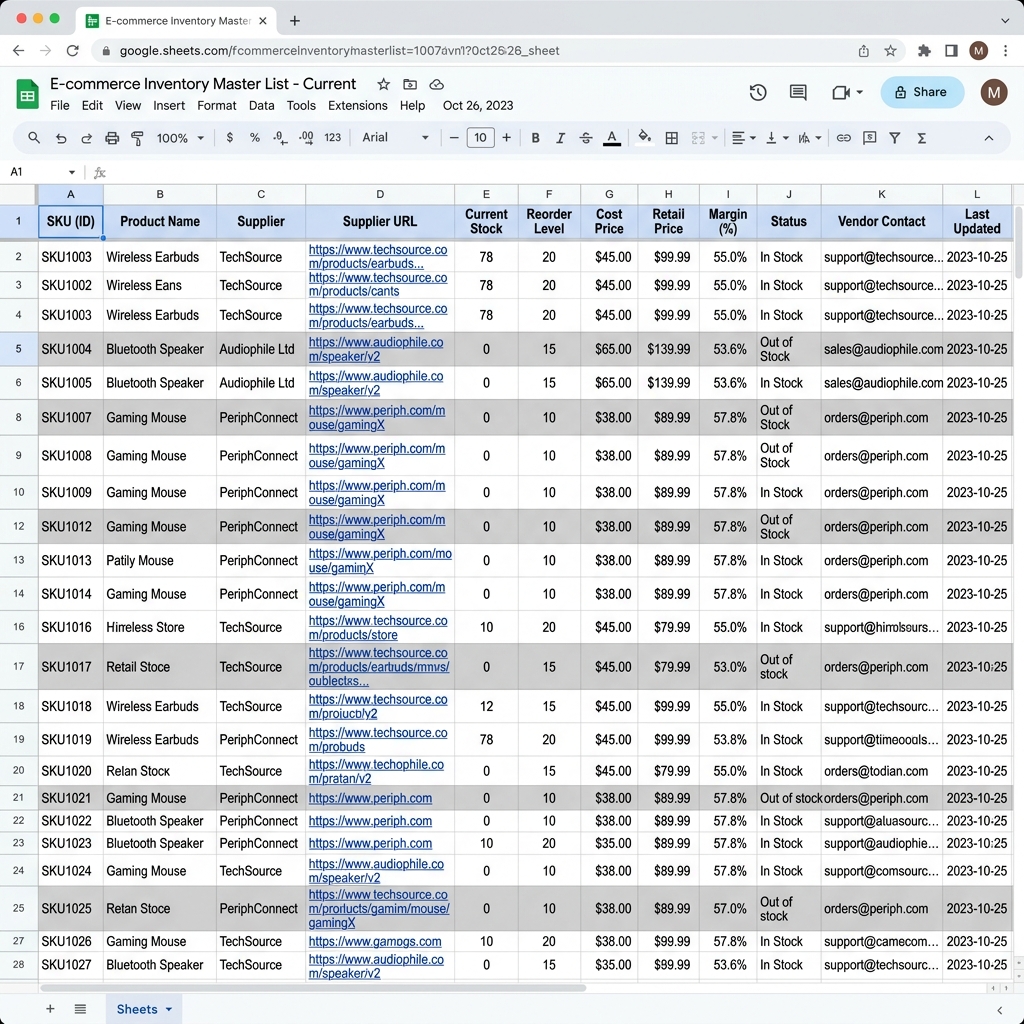Create a filter
The height and width of the screenshot is (1024, 1024).
pos(895,138)
